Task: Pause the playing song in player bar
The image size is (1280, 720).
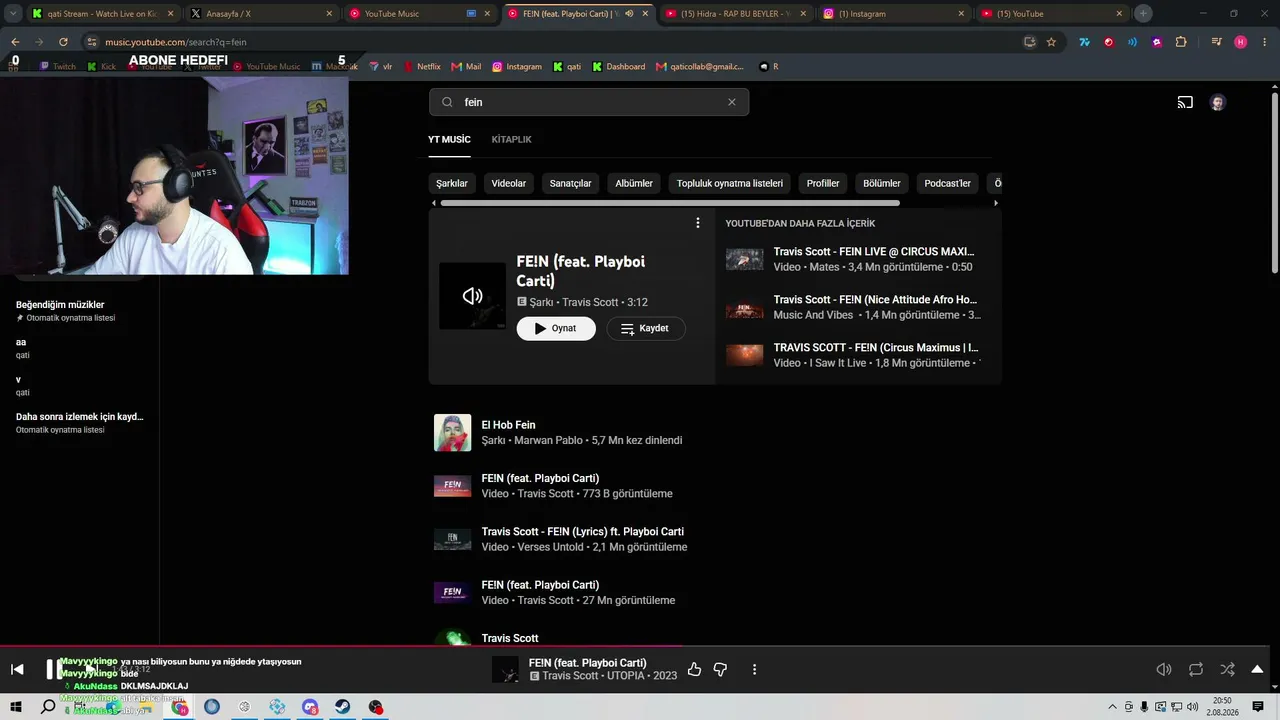Action: (53, 669)
